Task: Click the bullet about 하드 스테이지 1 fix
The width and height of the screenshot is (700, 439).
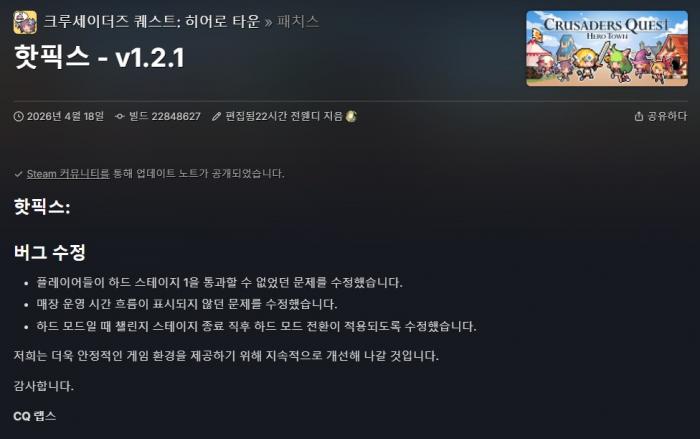Action: [219, 282]
